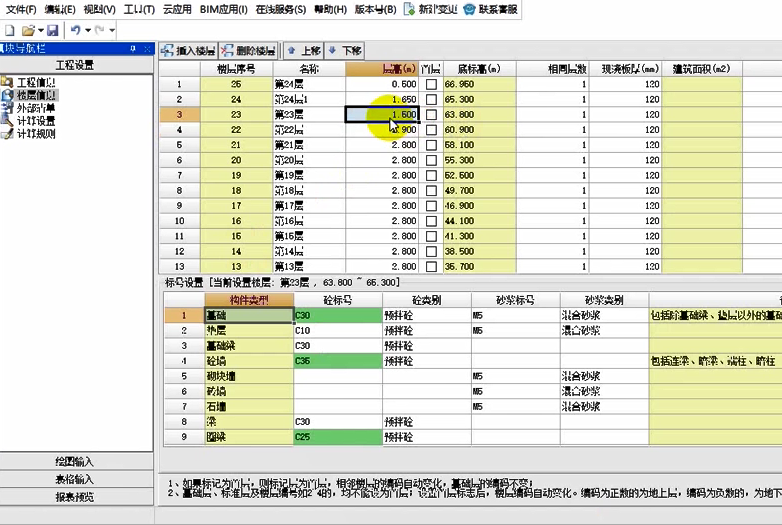Click the Save disk icon
Screen dimensions: 782x525
(52, 31)
